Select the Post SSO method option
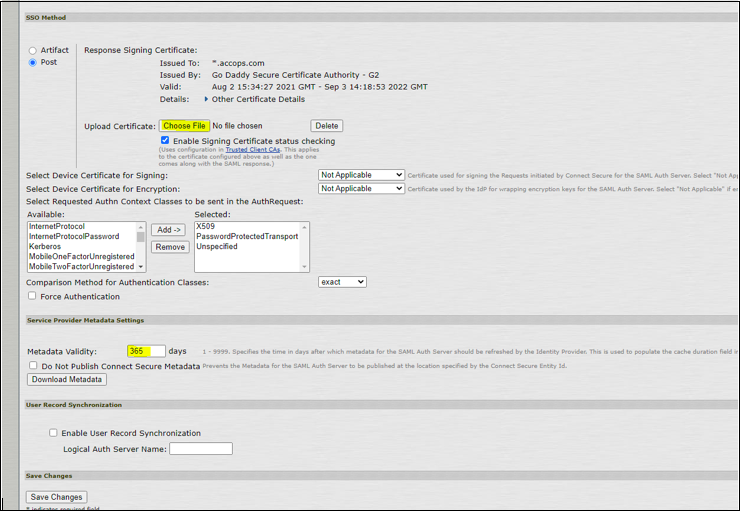Screen dimensions: 740x512 pos(33,62)
